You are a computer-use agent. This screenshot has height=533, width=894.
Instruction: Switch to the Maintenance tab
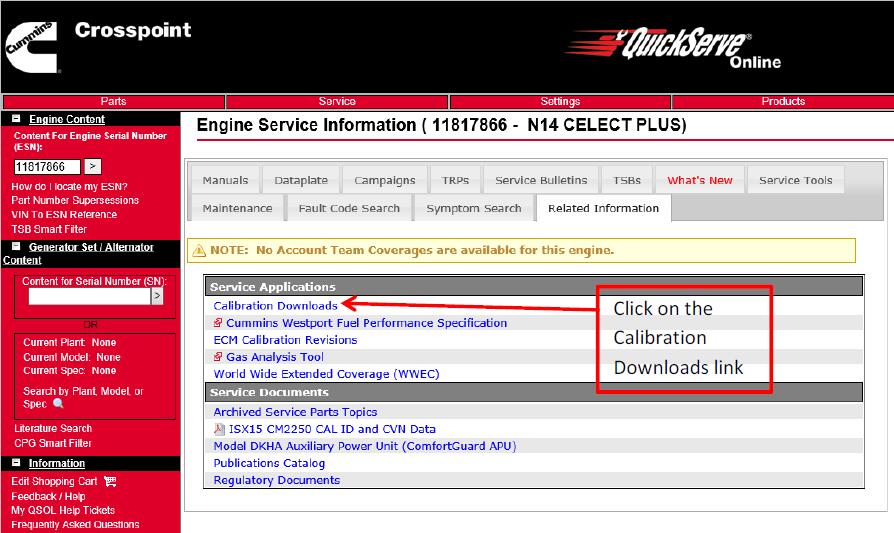(237, 208)
